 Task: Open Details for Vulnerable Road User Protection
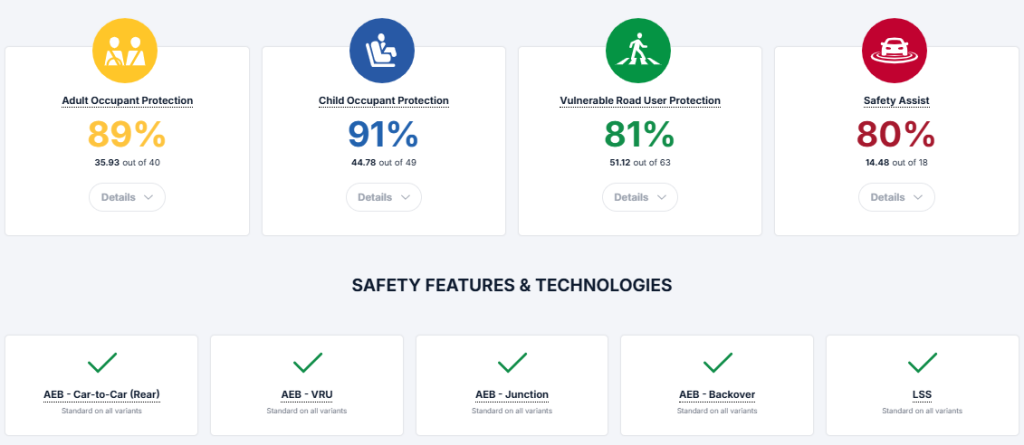click(x=639, y=197)
